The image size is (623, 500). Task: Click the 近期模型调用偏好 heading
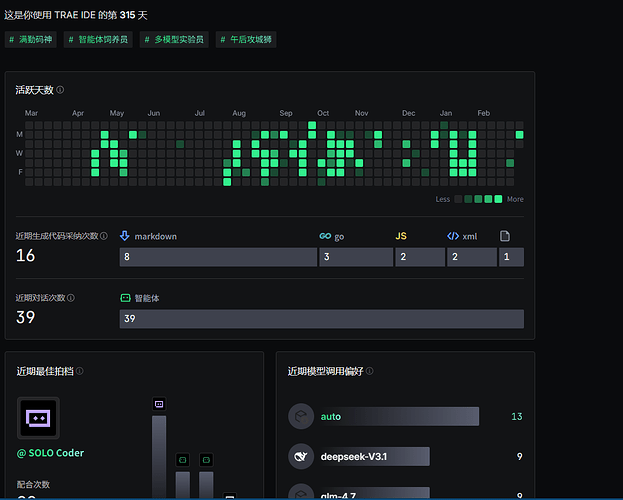[325, 371]
